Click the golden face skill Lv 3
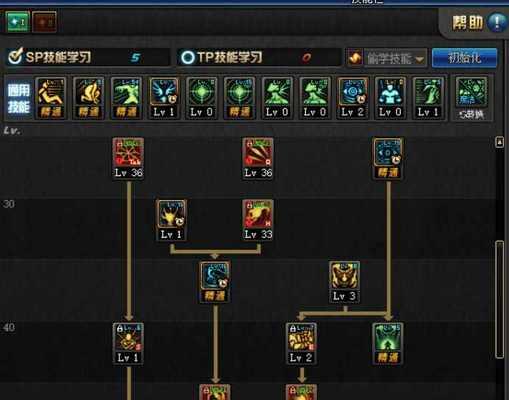Image resolution: width=509 pixels, height=400 pixels. 344,282
